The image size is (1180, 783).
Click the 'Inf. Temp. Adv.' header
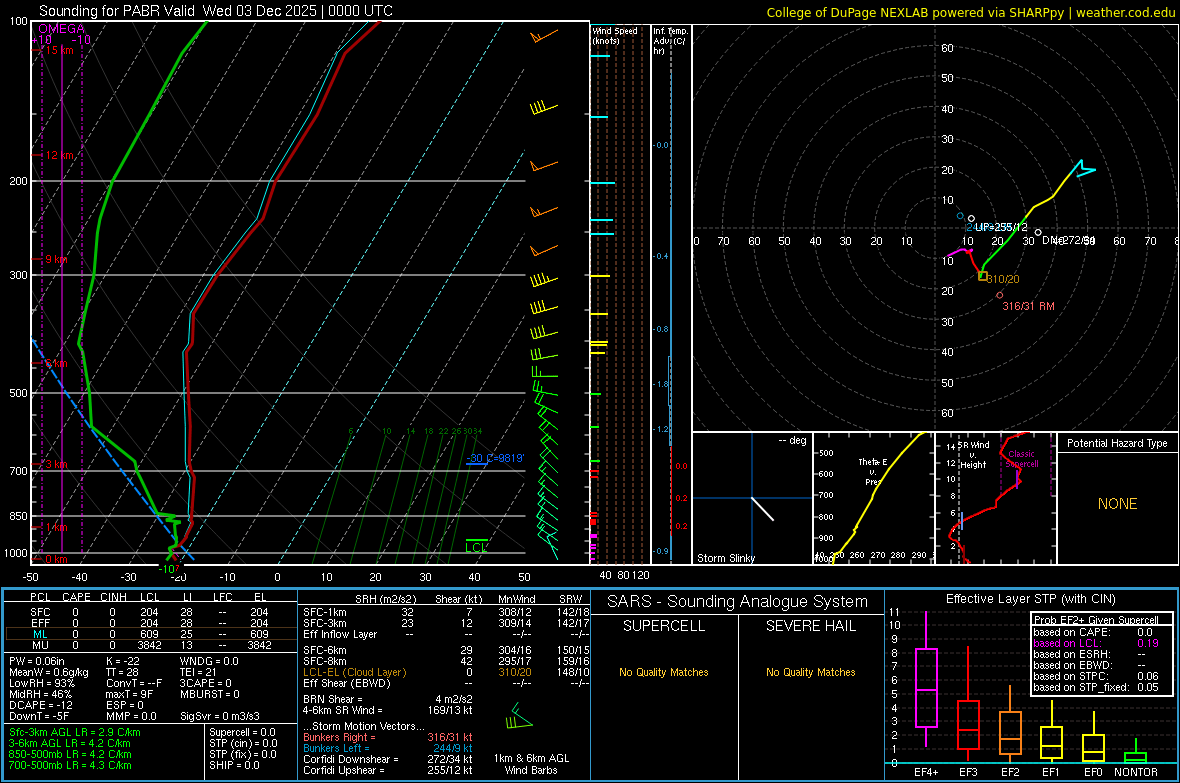[x=670, y=41]
